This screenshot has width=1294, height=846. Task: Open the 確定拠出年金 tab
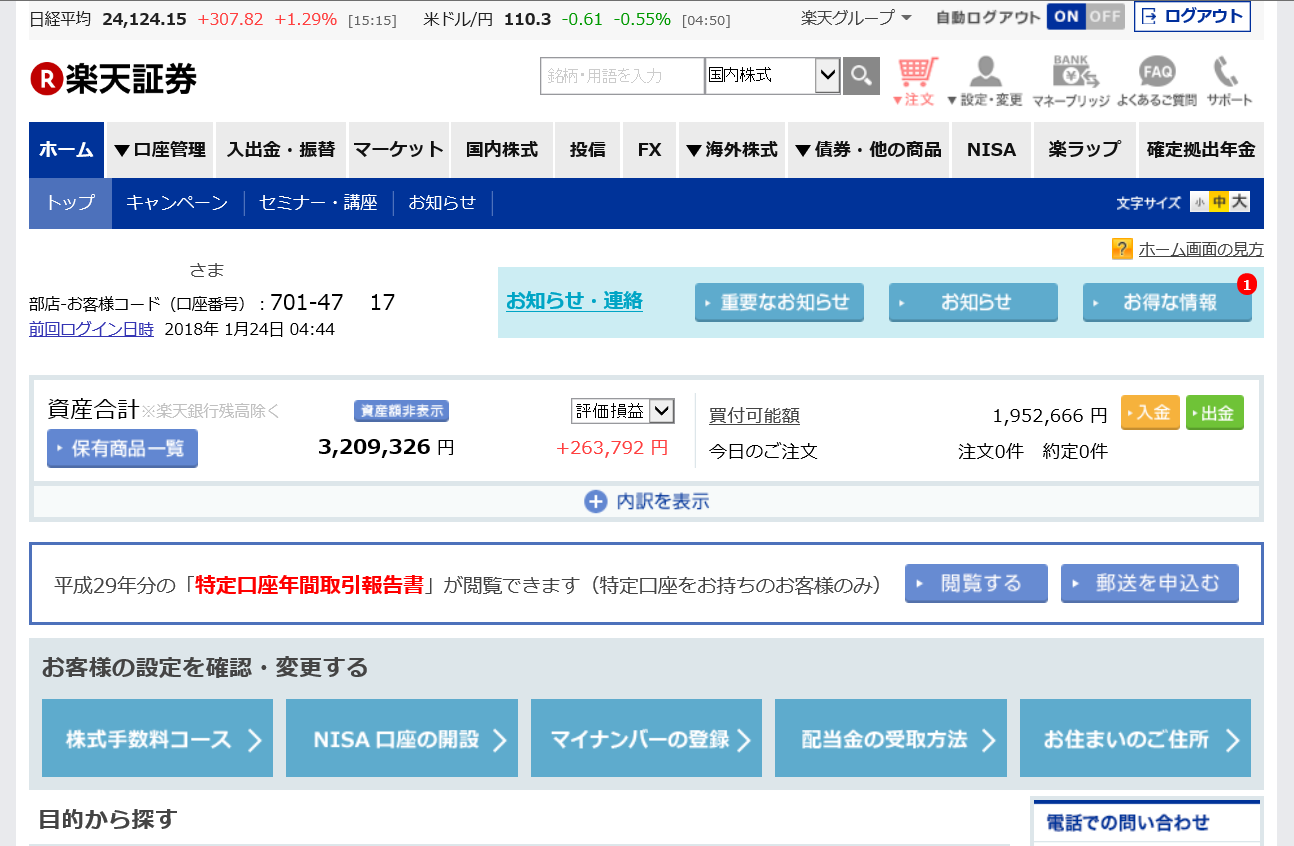(x=1201, y=150)
